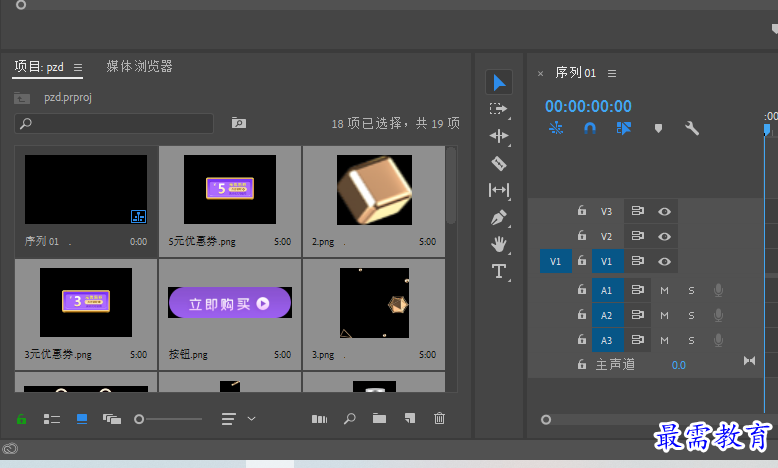Target the V2 track header
The image size is (778, 468).
point(607,236)
